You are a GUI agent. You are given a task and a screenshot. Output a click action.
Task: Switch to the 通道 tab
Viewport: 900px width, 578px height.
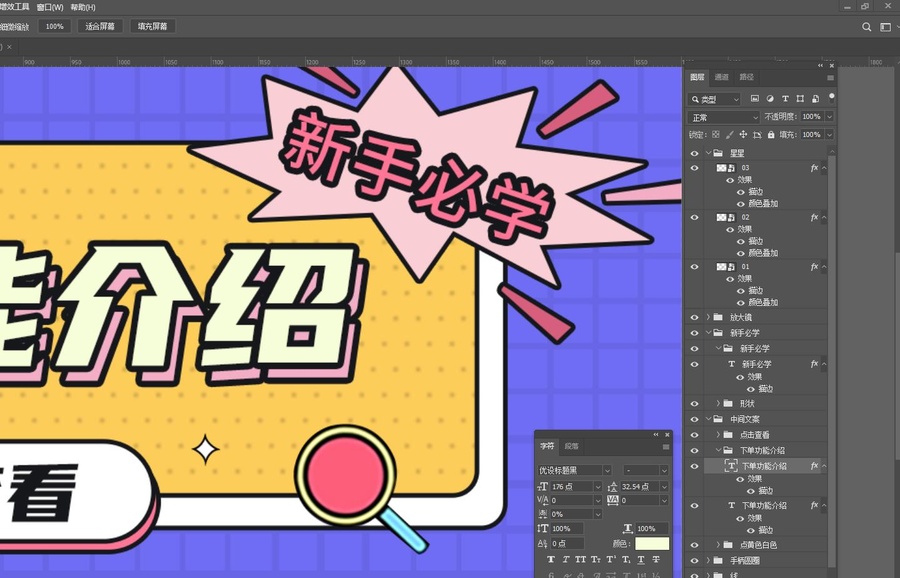coord(721,77)
